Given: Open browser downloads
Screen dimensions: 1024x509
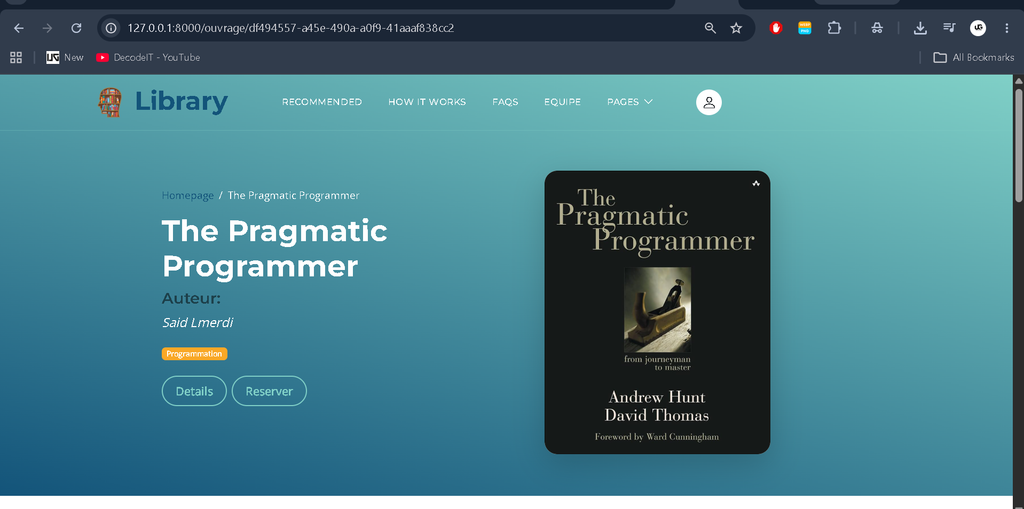Looking at the screenshot, I should click(x=920, y=28).
